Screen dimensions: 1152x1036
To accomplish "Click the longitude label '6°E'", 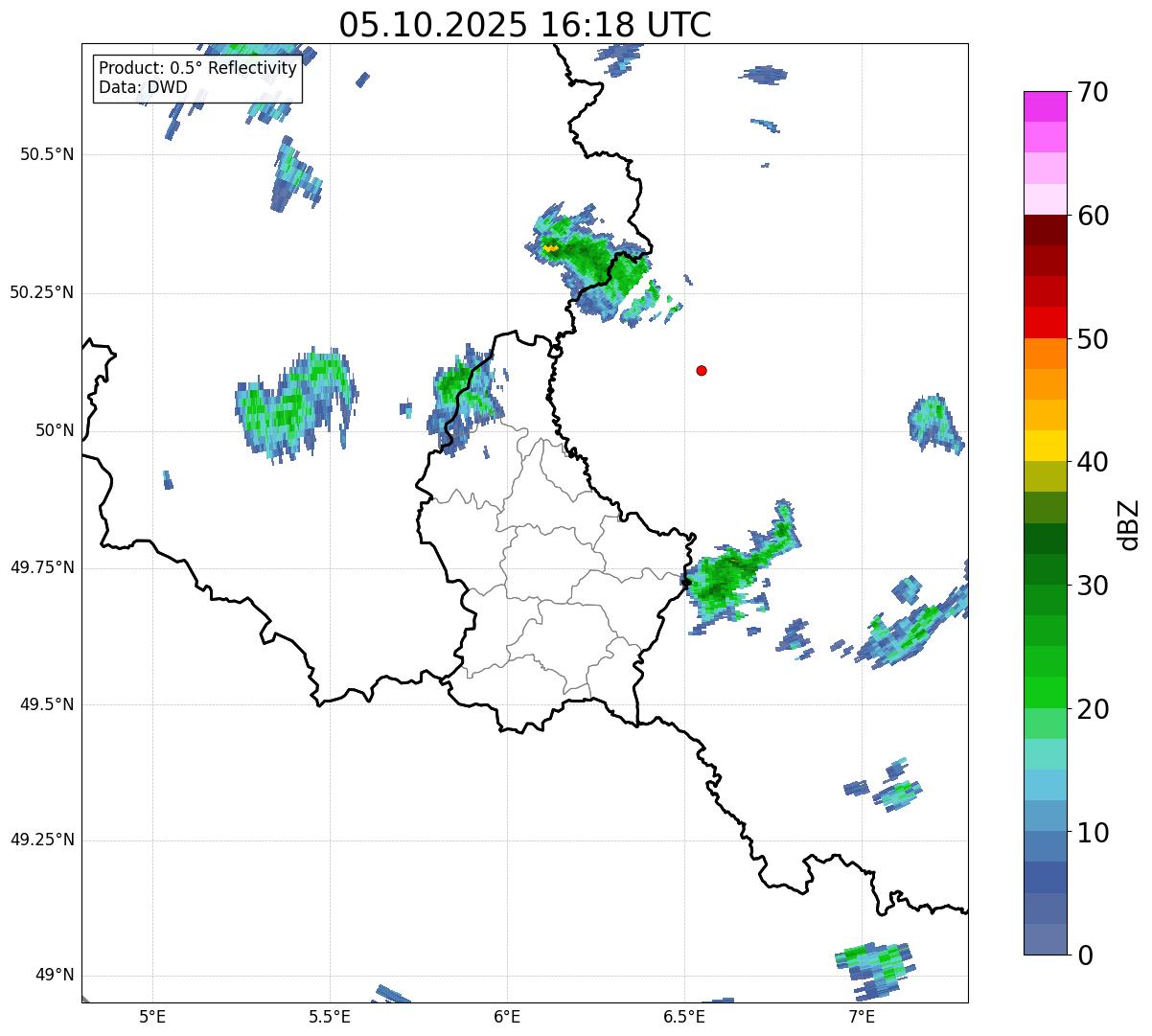I will pos(507,1016).
